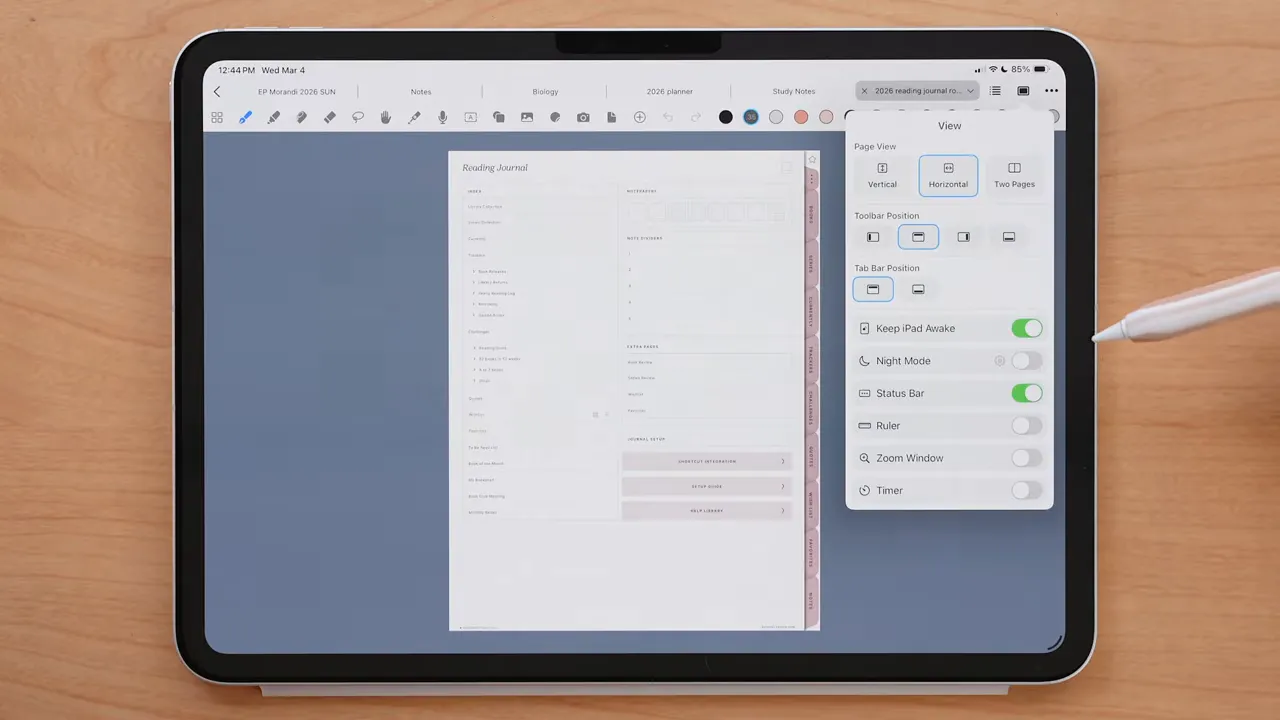Set toolbar position to right side

click(964, 237)
